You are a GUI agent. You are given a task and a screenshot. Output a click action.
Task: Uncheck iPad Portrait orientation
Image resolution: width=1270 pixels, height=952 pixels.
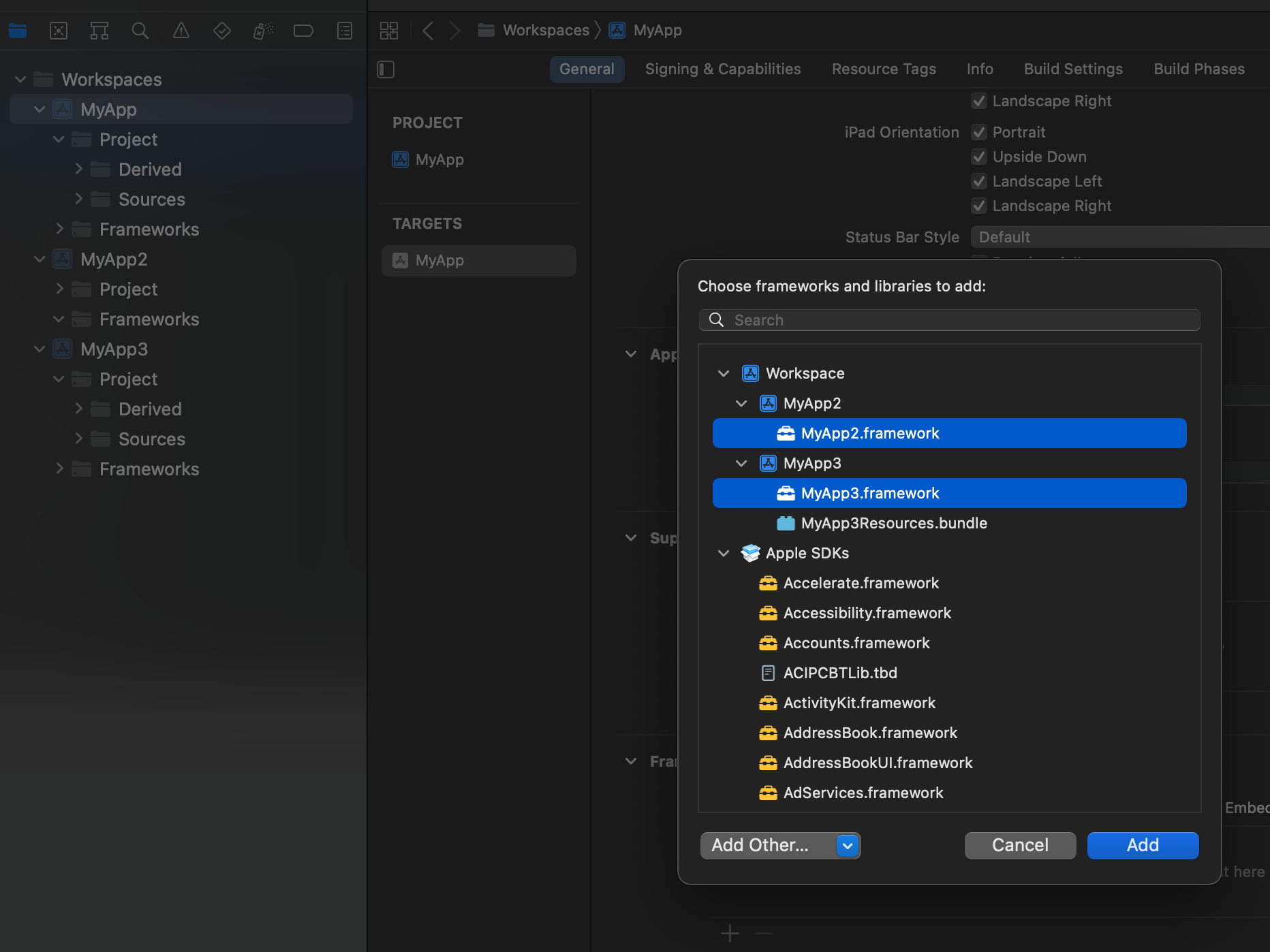pos(979,132)
